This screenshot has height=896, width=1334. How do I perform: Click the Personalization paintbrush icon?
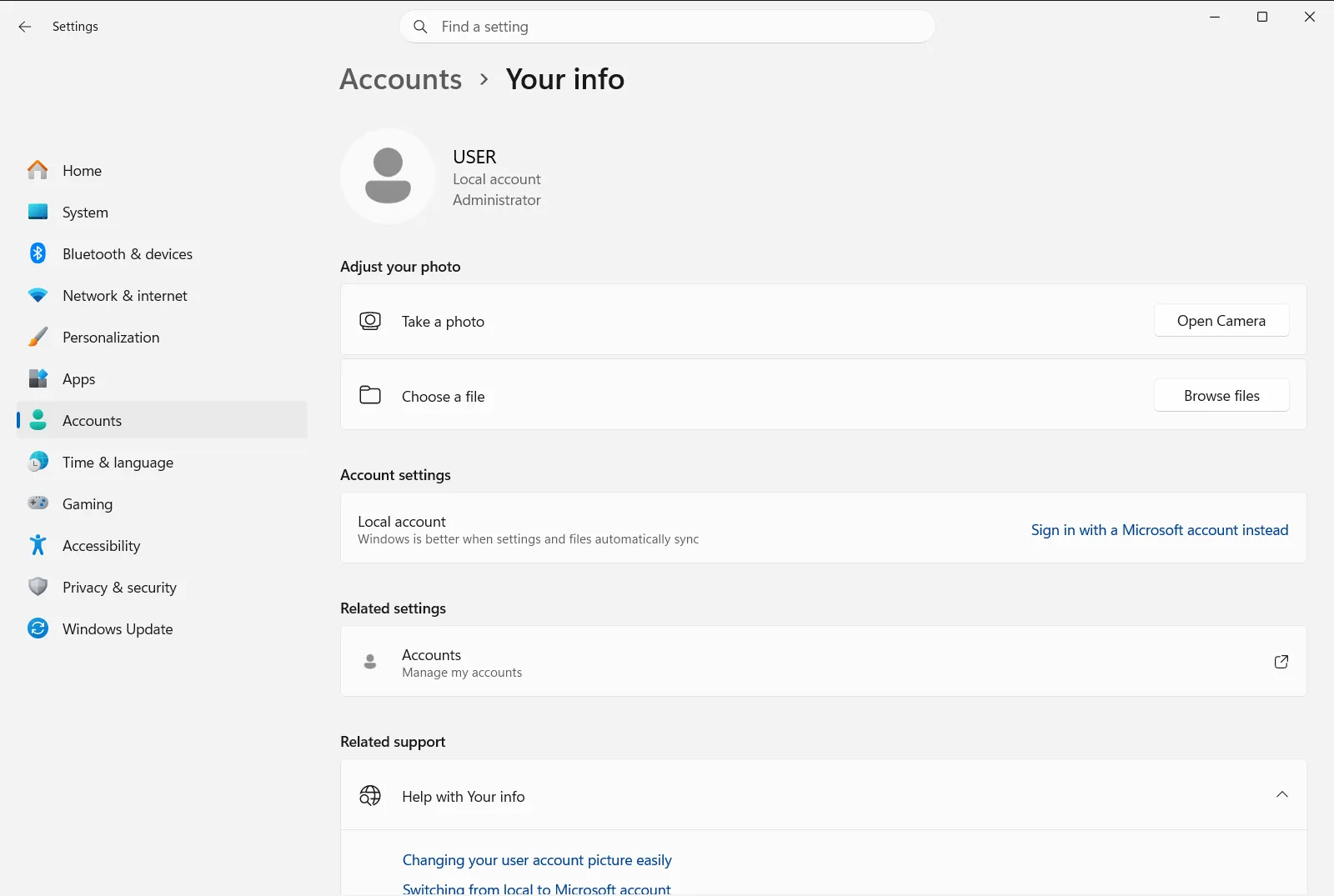pos(38,337)
